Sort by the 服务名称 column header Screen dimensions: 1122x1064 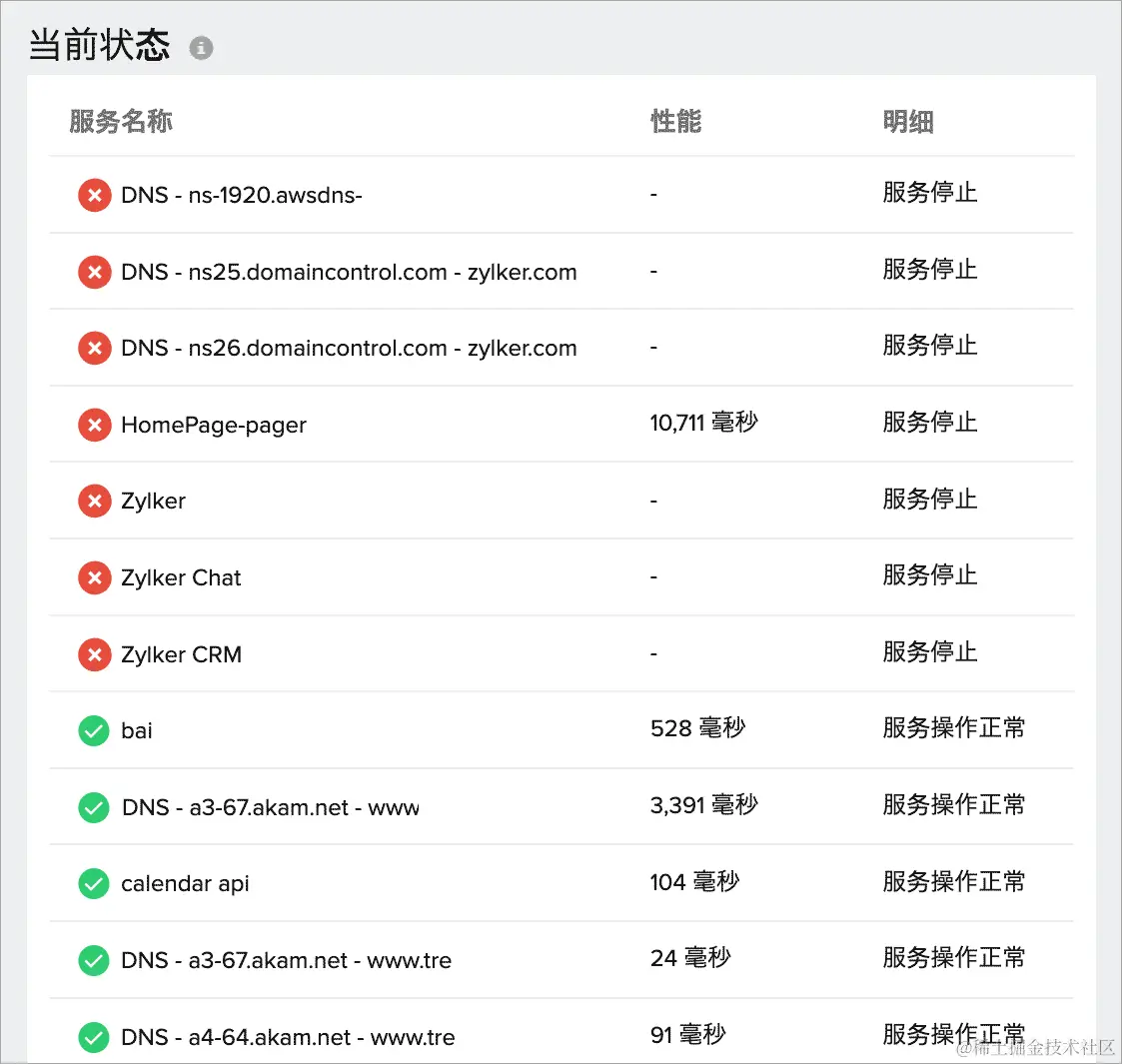120,121
